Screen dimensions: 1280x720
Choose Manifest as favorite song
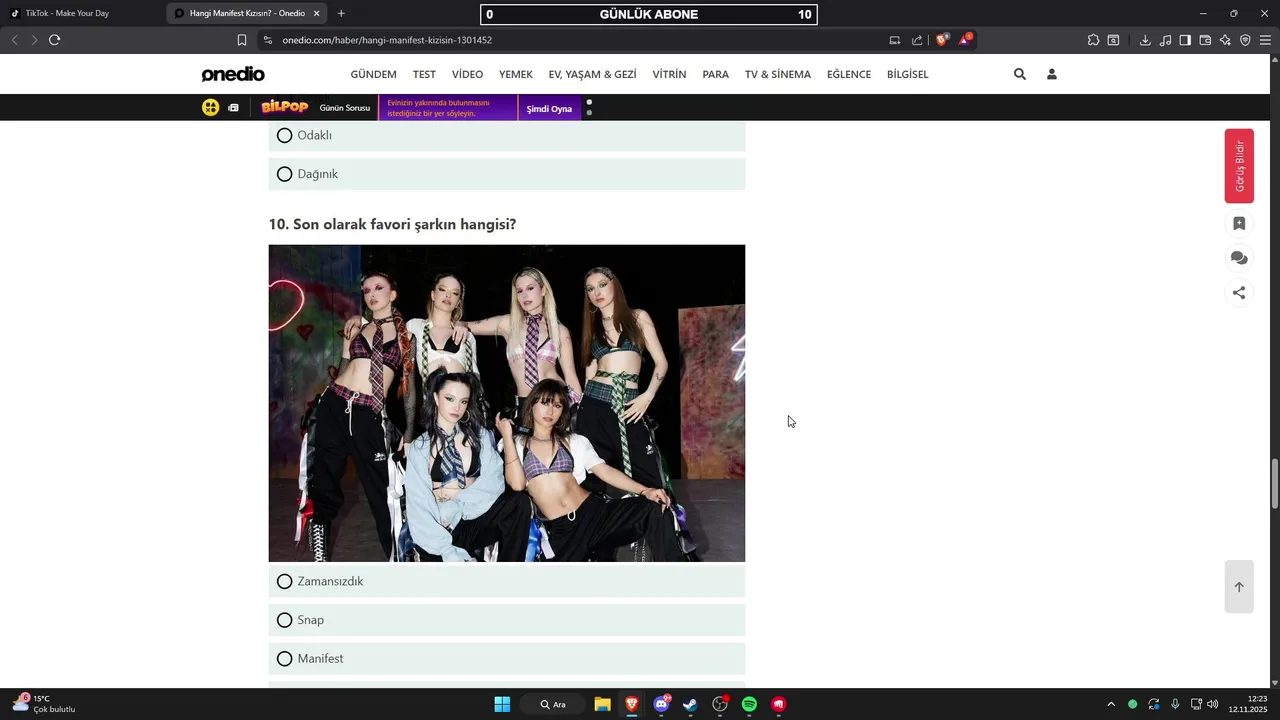pyautogui.click(x=506, y=659)
